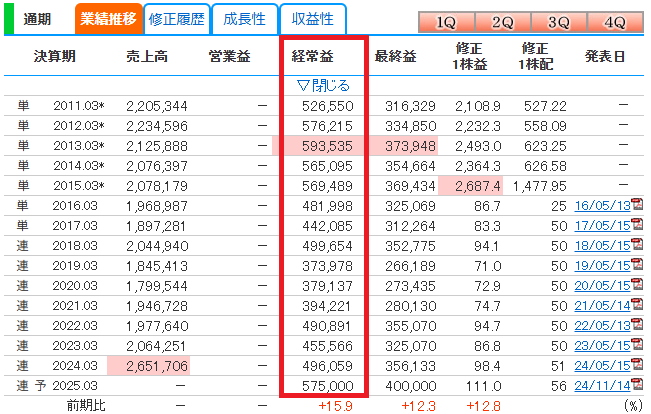Image resolution: width=651 pixels, height=414 pixels.
Task: Select sales value 2,205,344
Action: pyautogui.click(x=157, y=106)
